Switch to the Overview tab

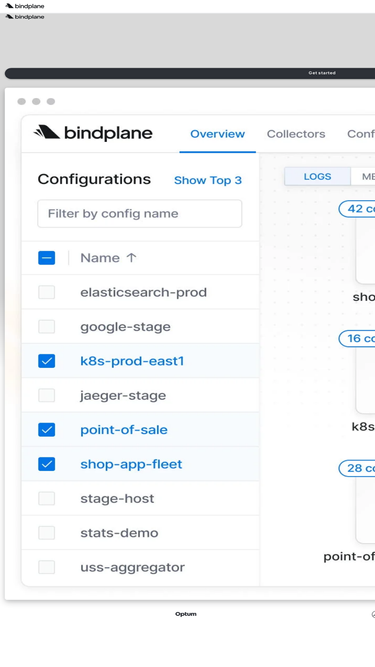click(x=217, y=134)
